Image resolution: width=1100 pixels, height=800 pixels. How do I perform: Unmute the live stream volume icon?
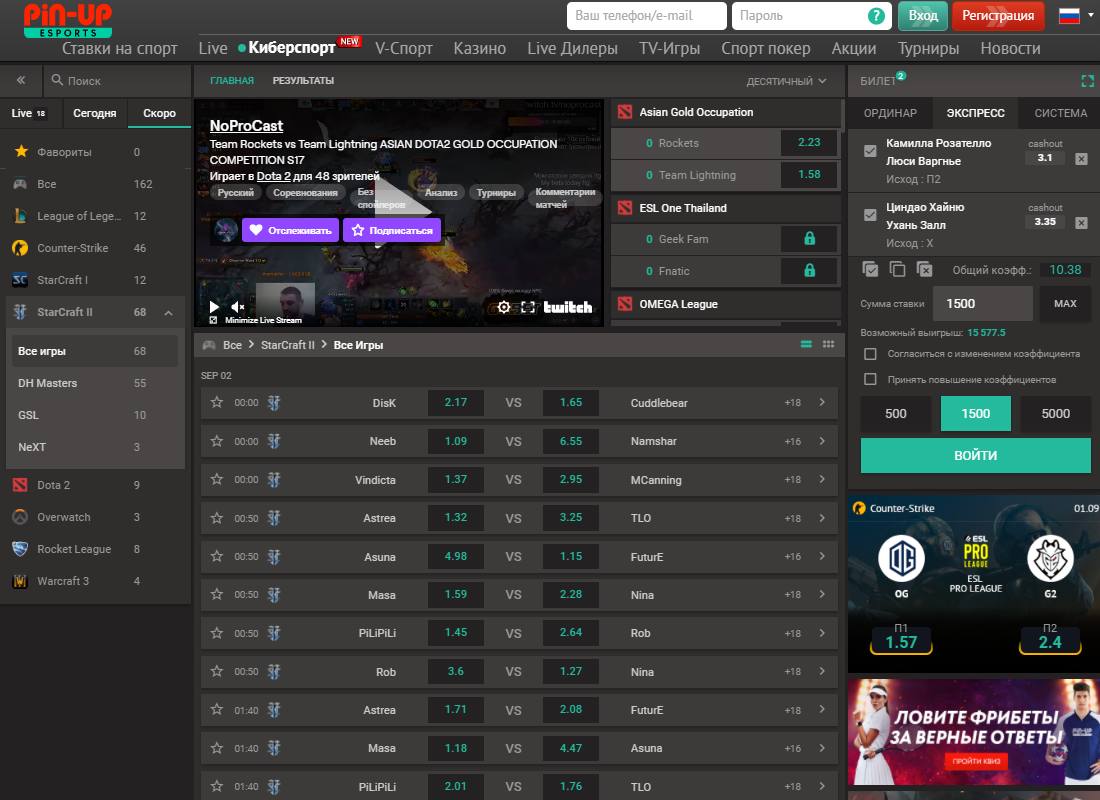238,307
